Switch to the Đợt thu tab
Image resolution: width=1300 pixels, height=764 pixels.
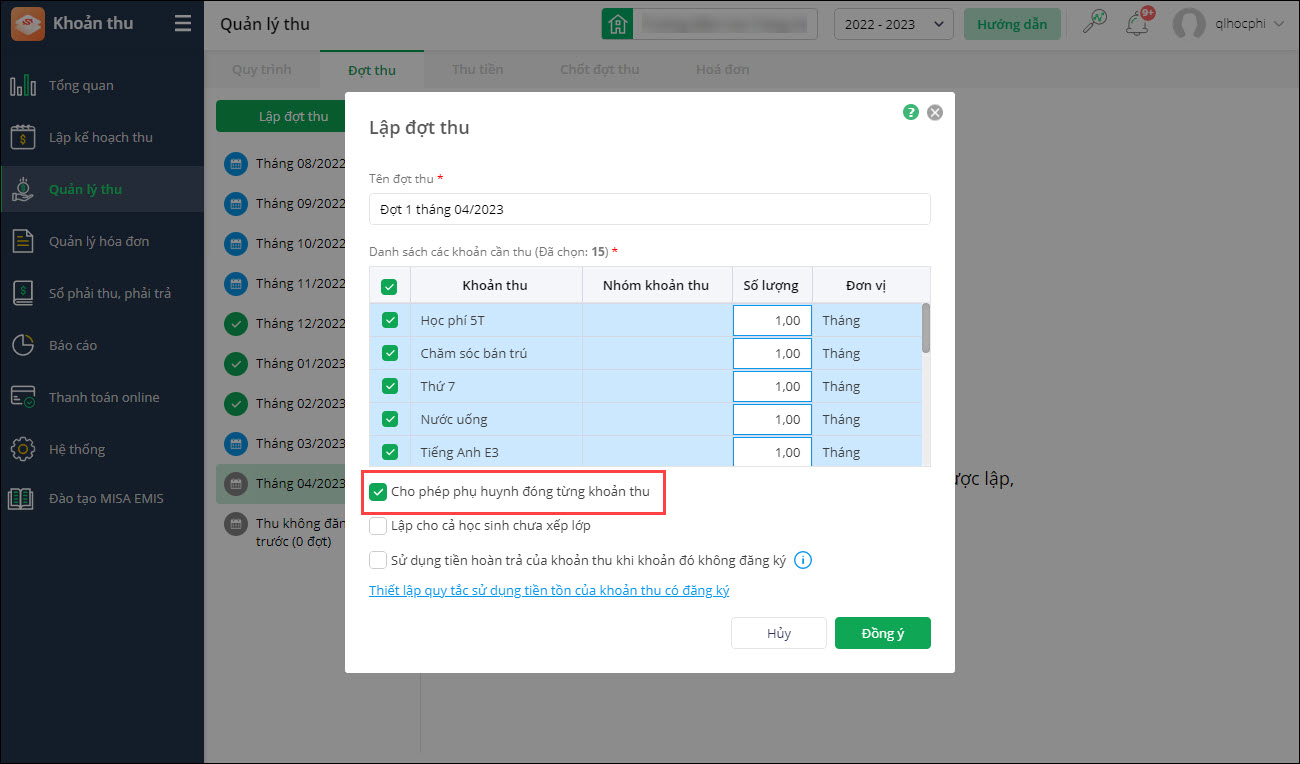tap(372, 69)
